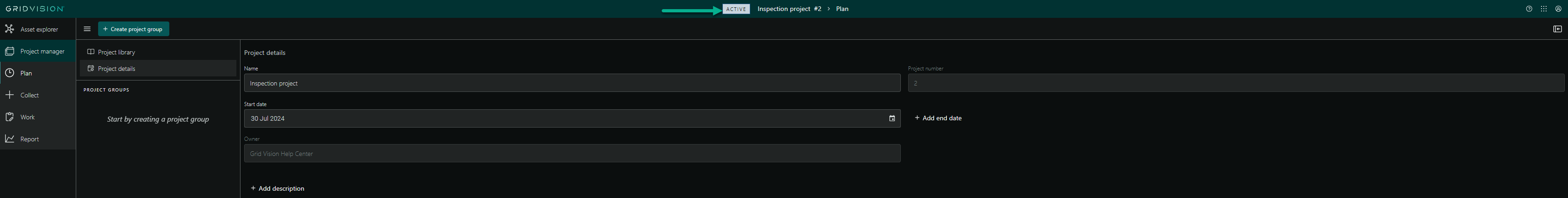Open the user account menu
The height and width of the screenshot is (198, 1568).
(1558, 9)
